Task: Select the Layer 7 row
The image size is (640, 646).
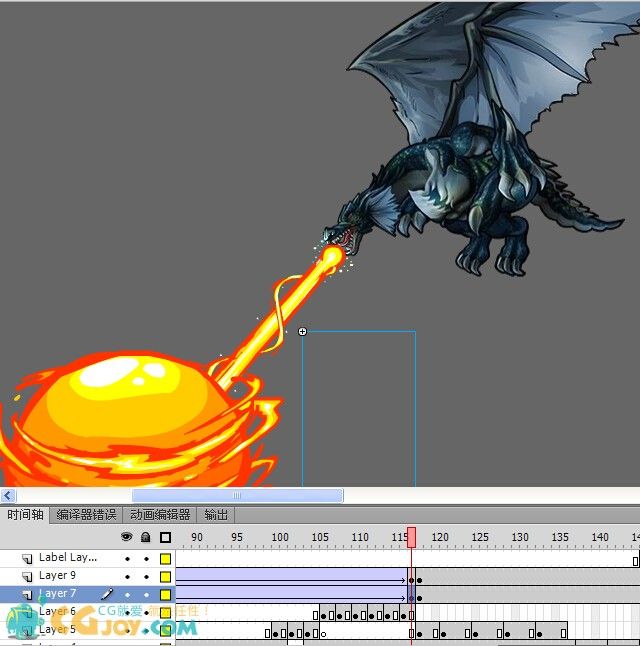Action: (87, 595)
